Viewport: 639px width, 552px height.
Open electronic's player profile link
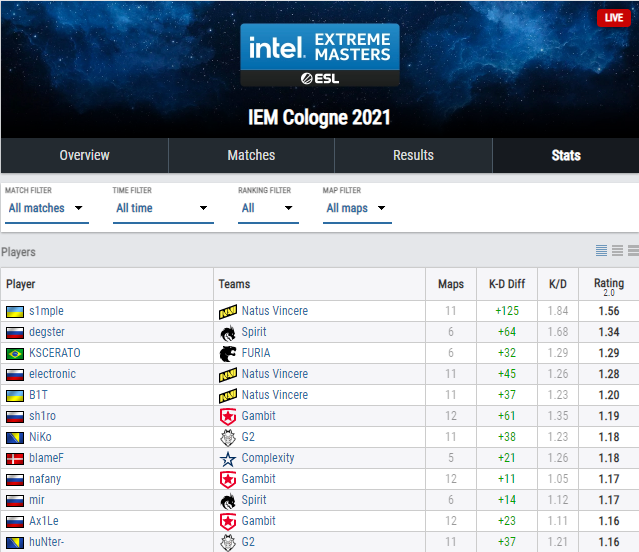pyautogui.click(x=53, y=374)
